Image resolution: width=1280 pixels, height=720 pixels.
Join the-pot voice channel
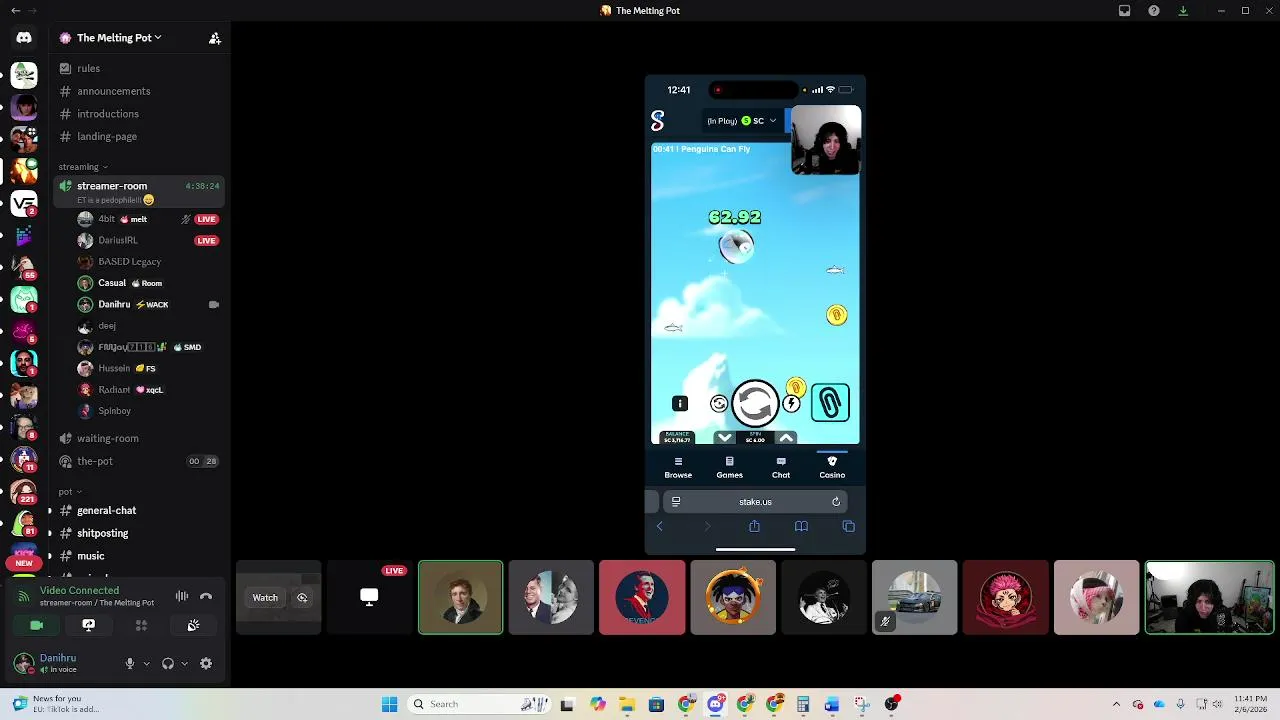138,461
